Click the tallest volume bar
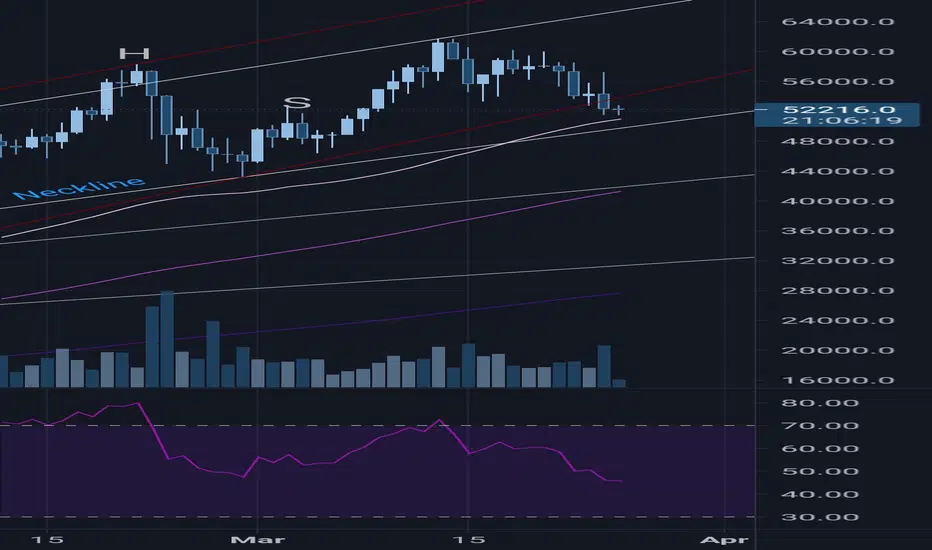This screenshot has height=550, width=932. tap(167, 339)
